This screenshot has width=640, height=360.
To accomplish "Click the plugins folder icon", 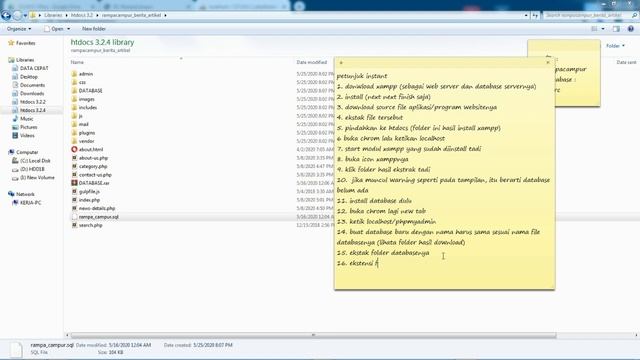I will tap(74, 133).
